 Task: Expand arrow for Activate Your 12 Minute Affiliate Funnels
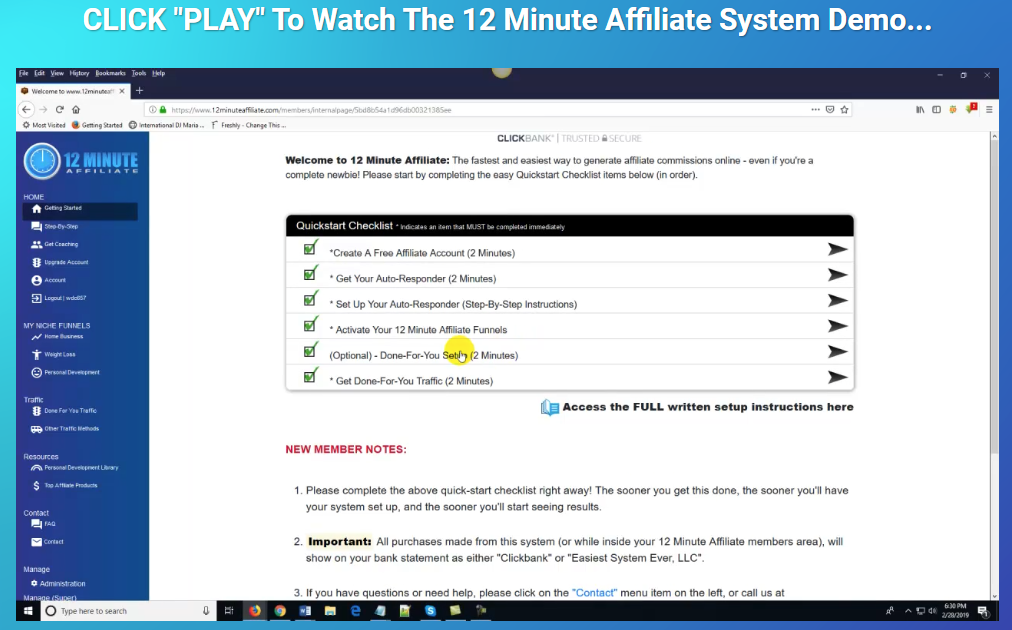coord(837,326)
